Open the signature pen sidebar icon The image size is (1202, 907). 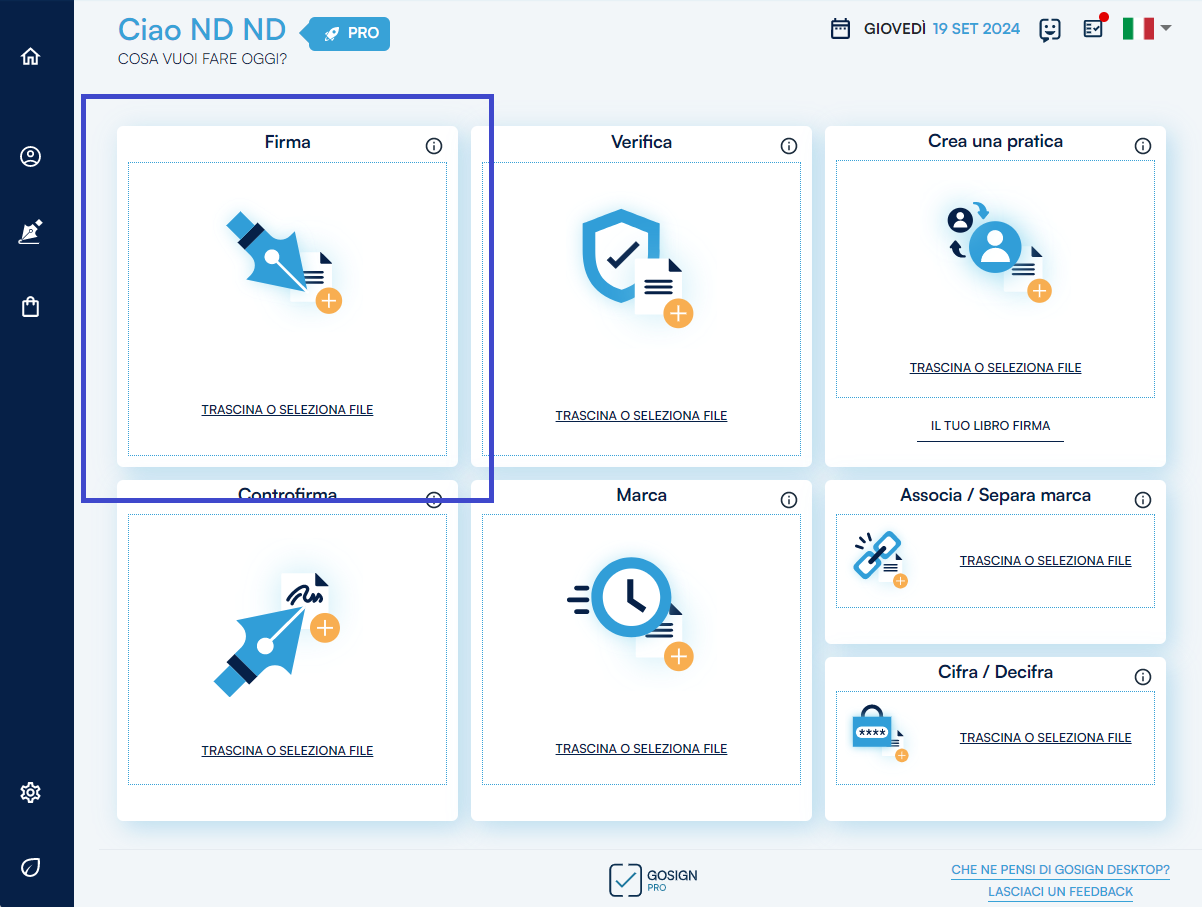pyautogui.click(x=30, y=232)
